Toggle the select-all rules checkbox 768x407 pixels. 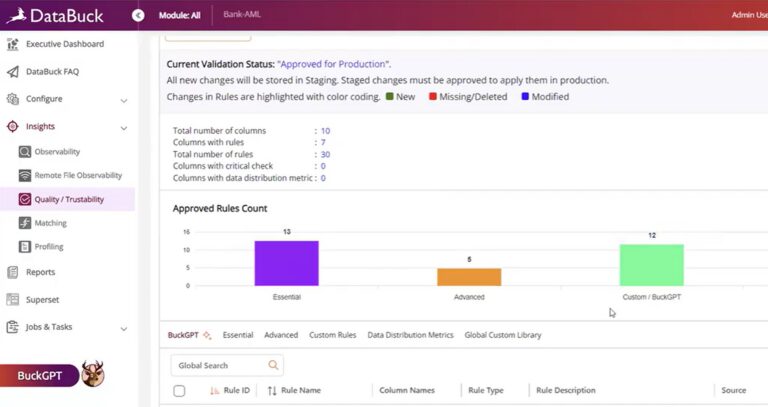(179, 390)
